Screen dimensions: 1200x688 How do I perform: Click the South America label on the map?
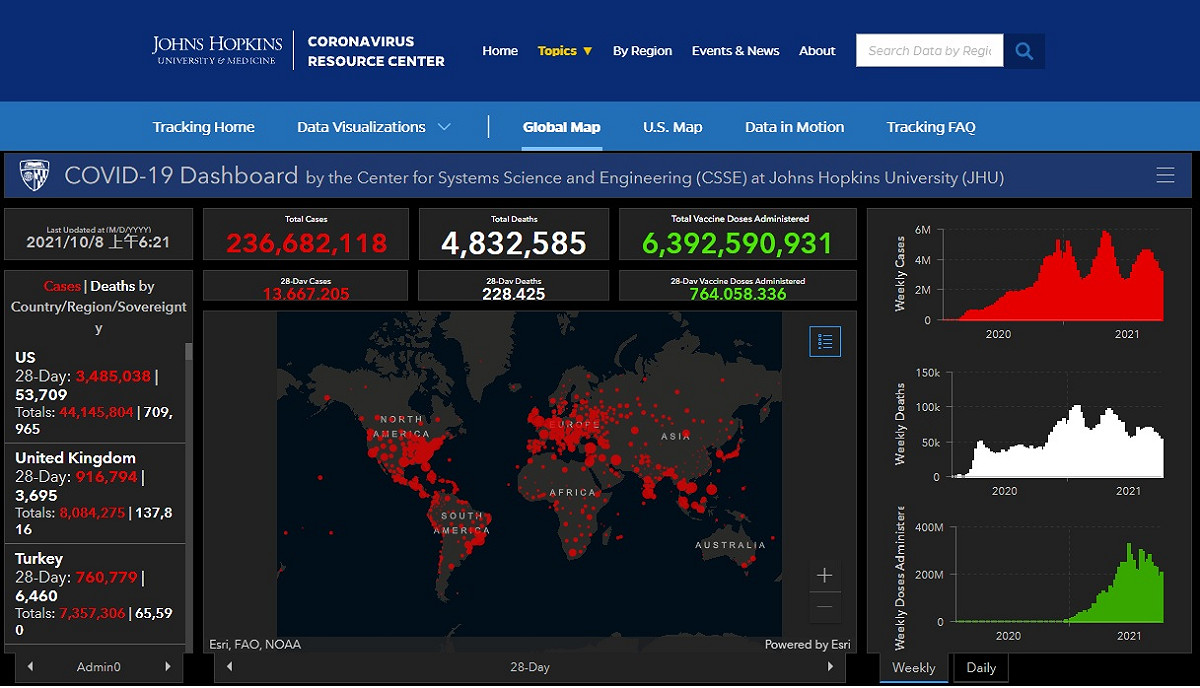point(462,522)
